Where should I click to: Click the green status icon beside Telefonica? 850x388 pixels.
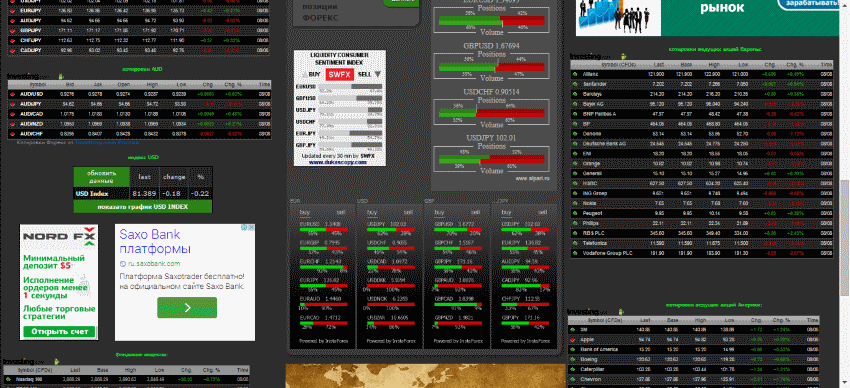[575, 243]
